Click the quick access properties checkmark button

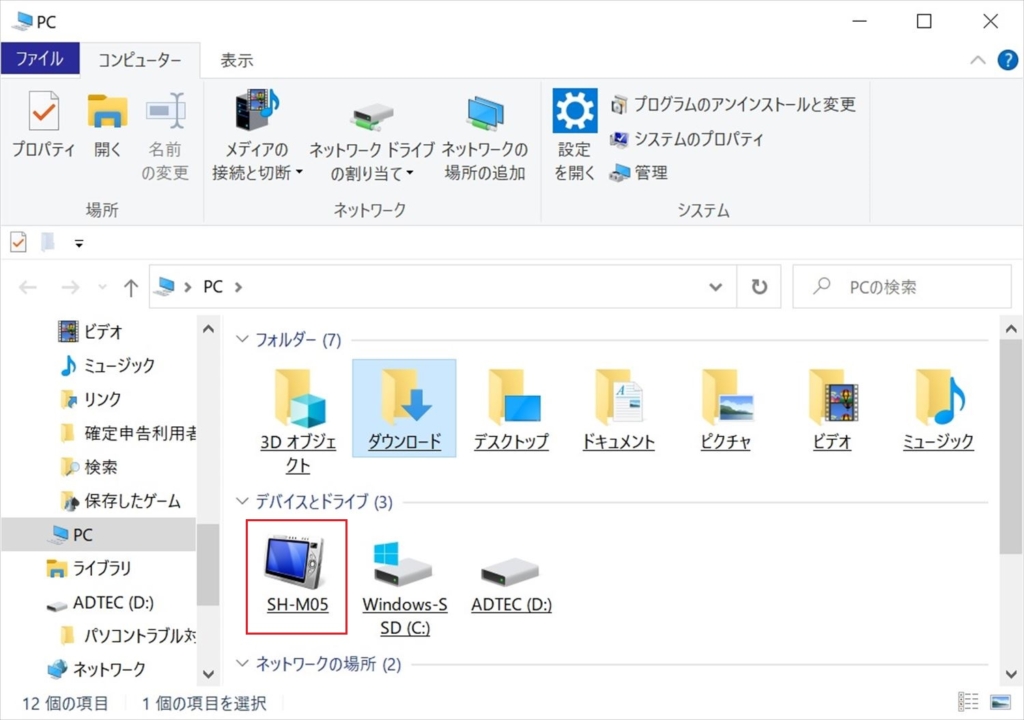tap(18, 242)
